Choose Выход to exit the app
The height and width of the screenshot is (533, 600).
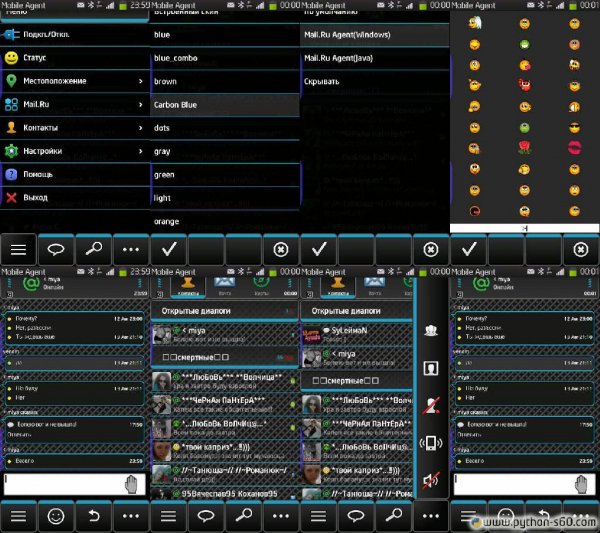[x=75, y=198]
